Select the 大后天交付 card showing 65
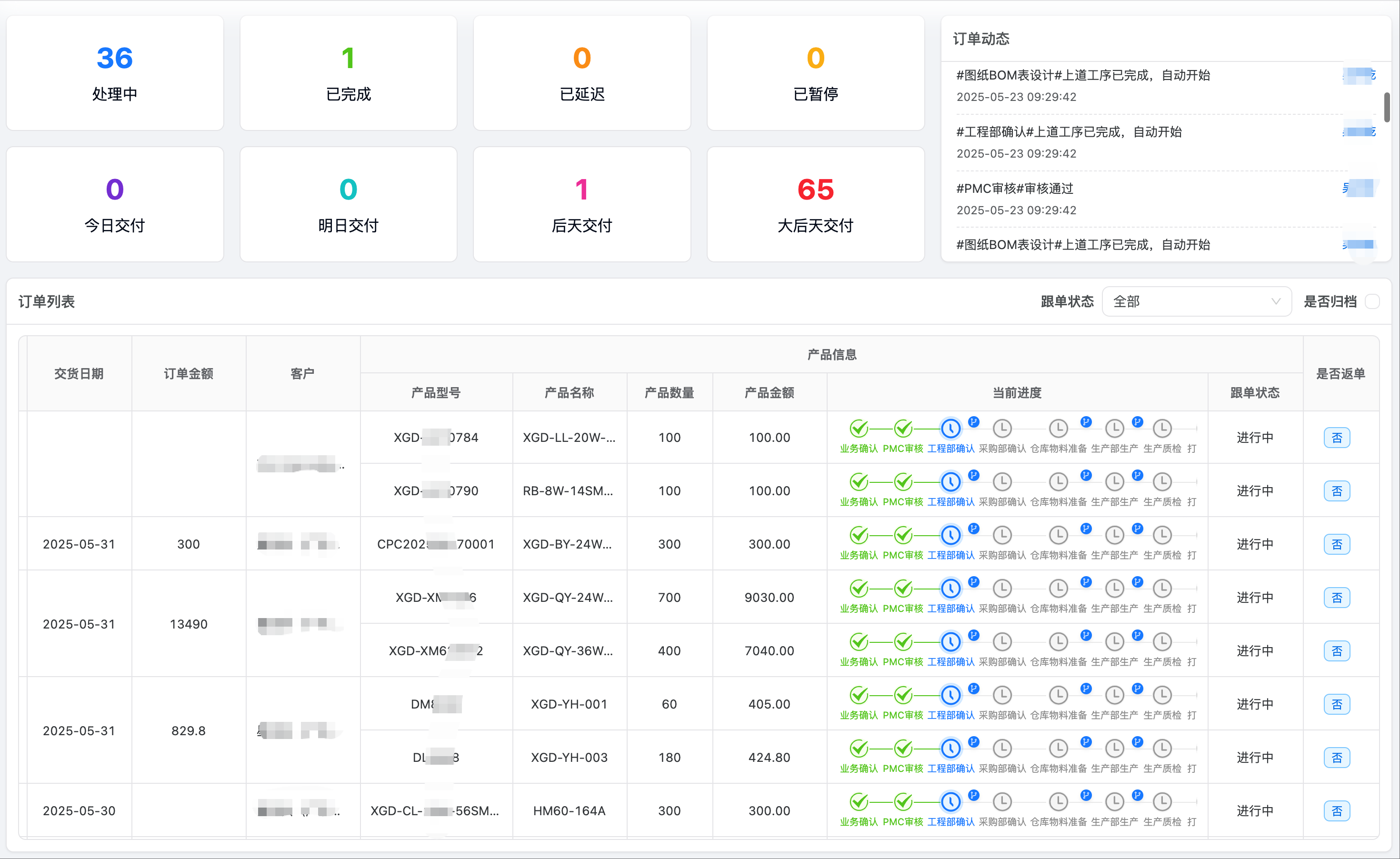 [x=815, y=205]
